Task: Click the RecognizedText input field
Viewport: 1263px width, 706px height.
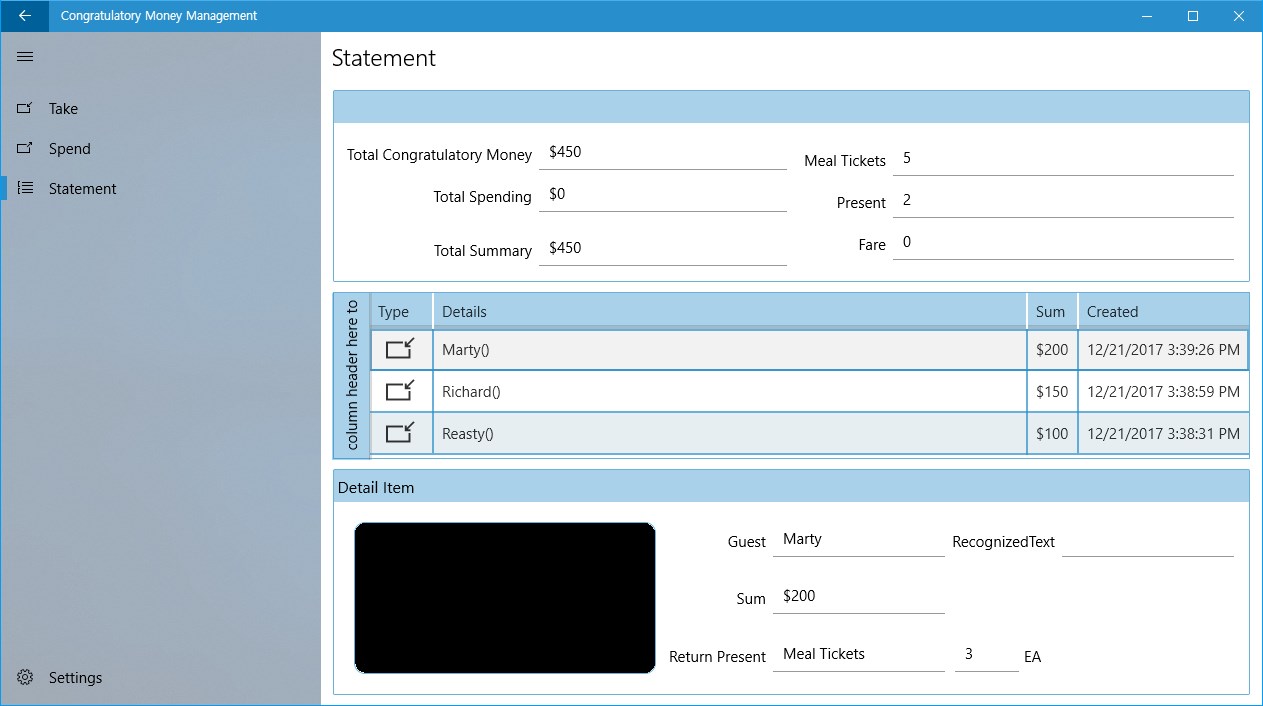Action: [1147, 541]
